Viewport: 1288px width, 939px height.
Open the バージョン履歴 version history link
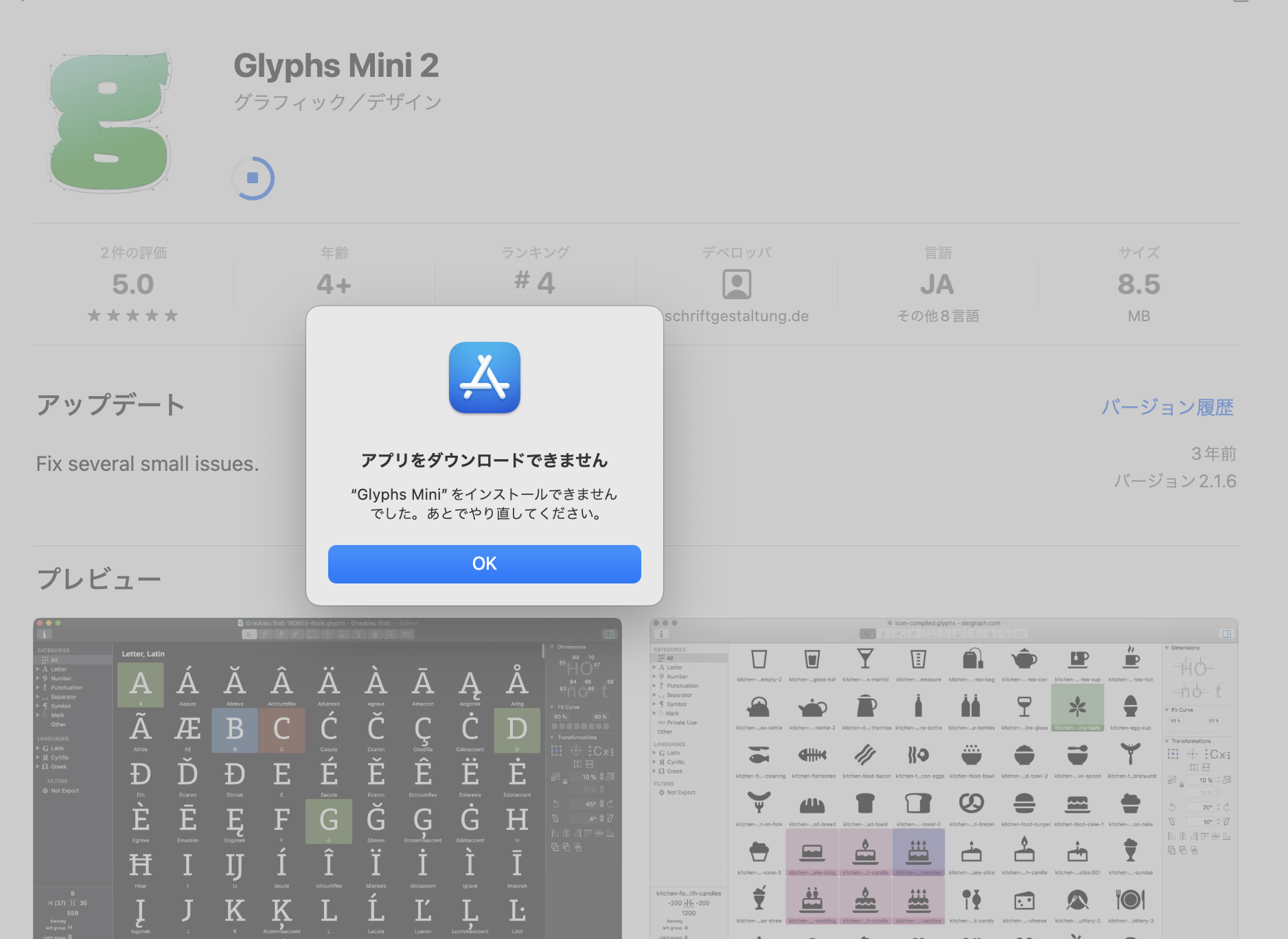click(x=1167, y=407)
